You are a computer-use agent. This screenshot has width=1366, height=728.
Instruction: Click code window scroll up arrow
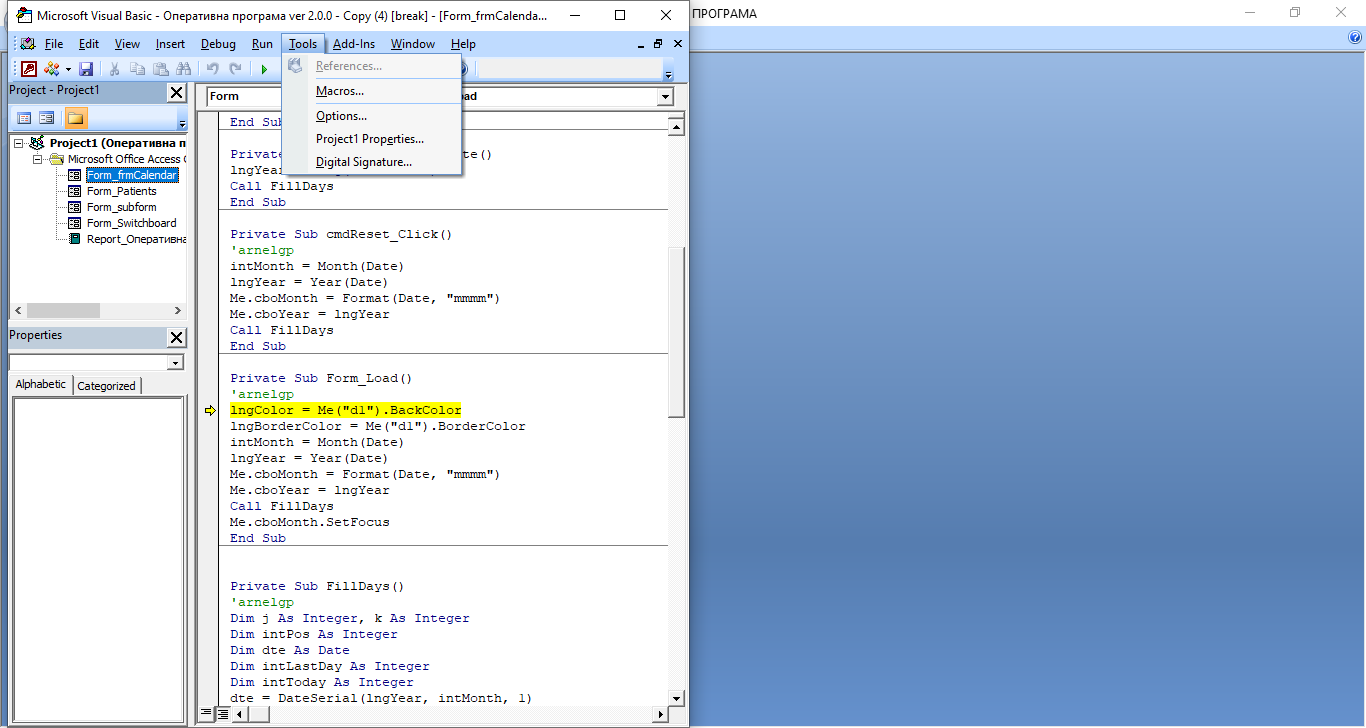point(677,127)
